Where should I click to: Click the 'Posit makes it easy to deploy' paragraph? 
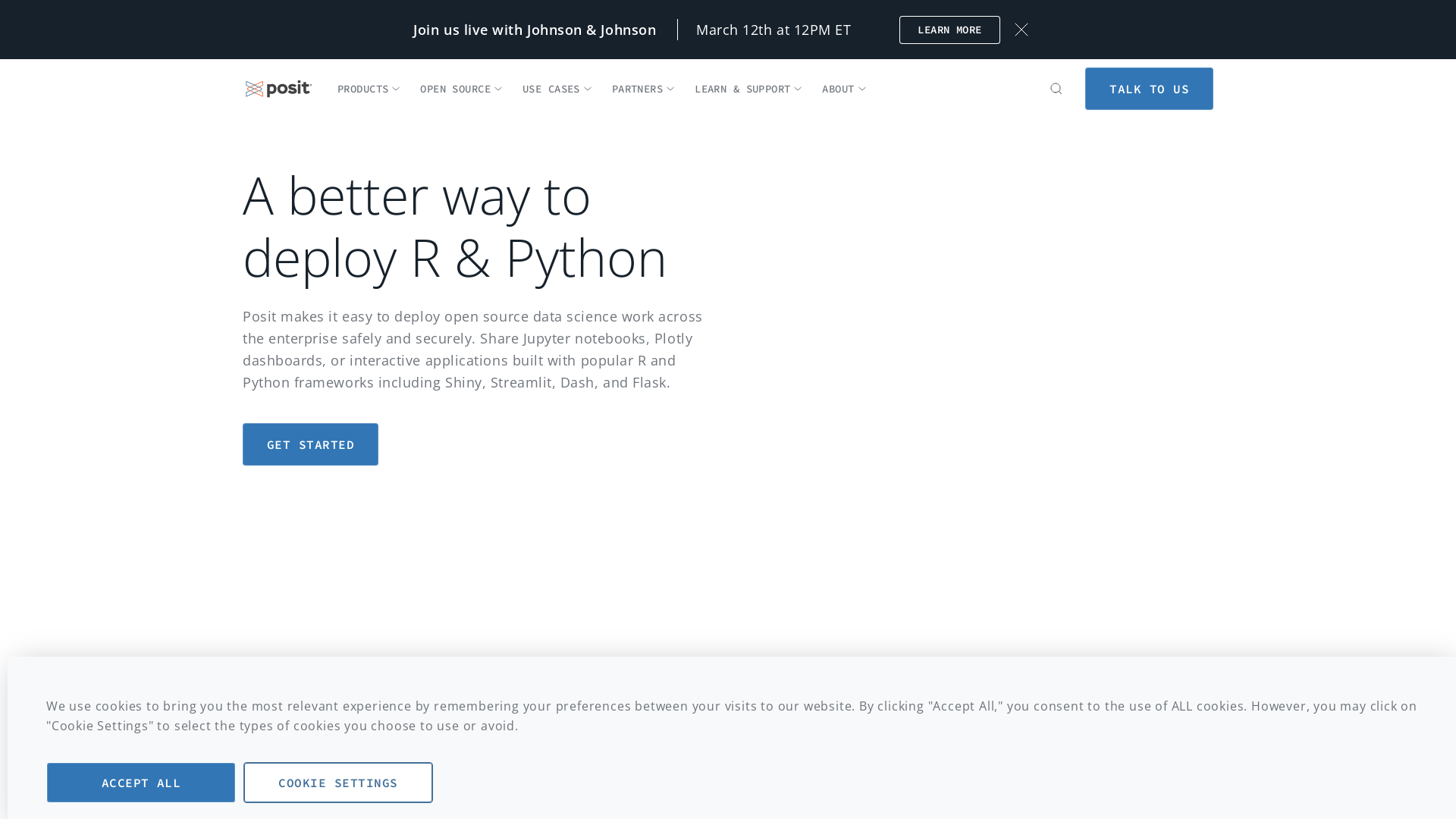tap(472, 350)
